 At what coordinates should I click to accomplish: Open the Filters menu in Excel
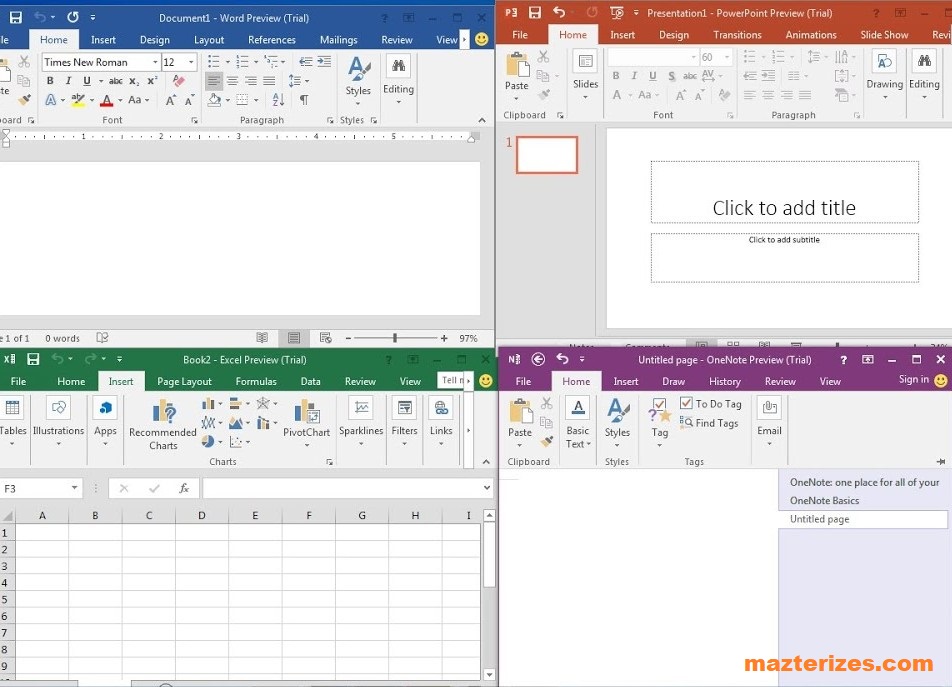(x=404, y=423)
